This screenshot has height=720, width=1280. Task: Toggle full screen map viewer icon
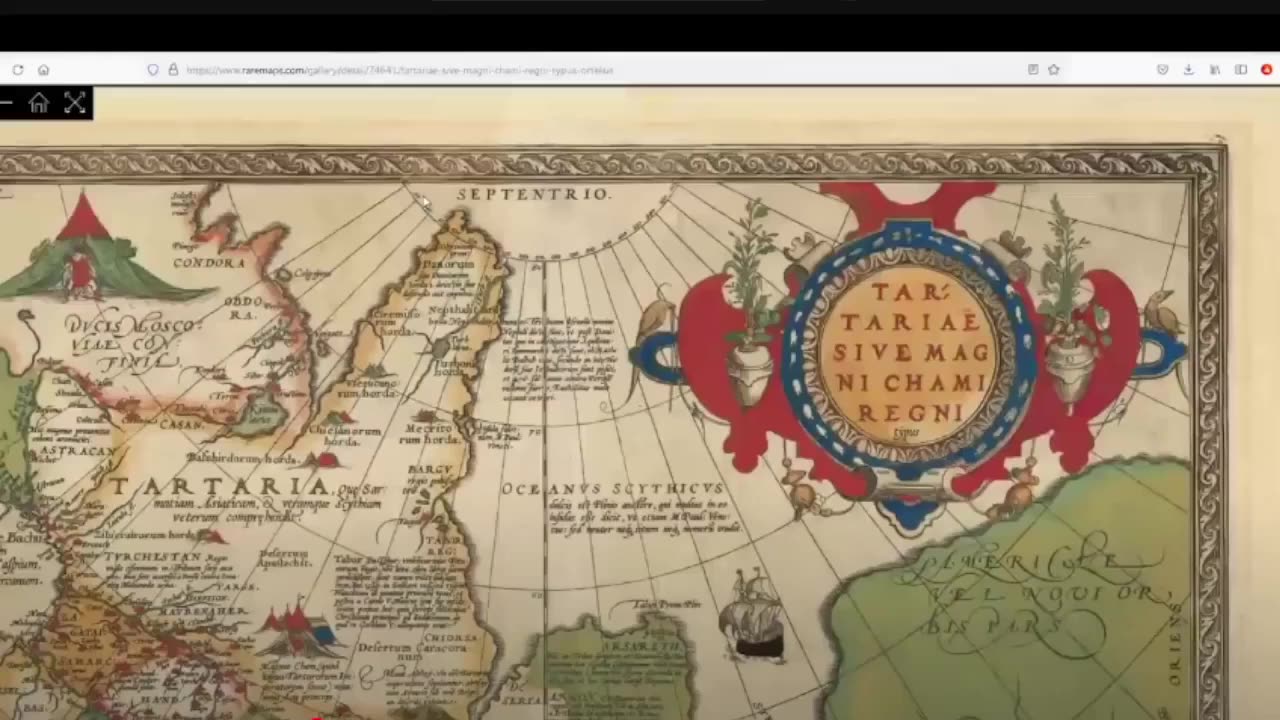(x=75, y=102)
